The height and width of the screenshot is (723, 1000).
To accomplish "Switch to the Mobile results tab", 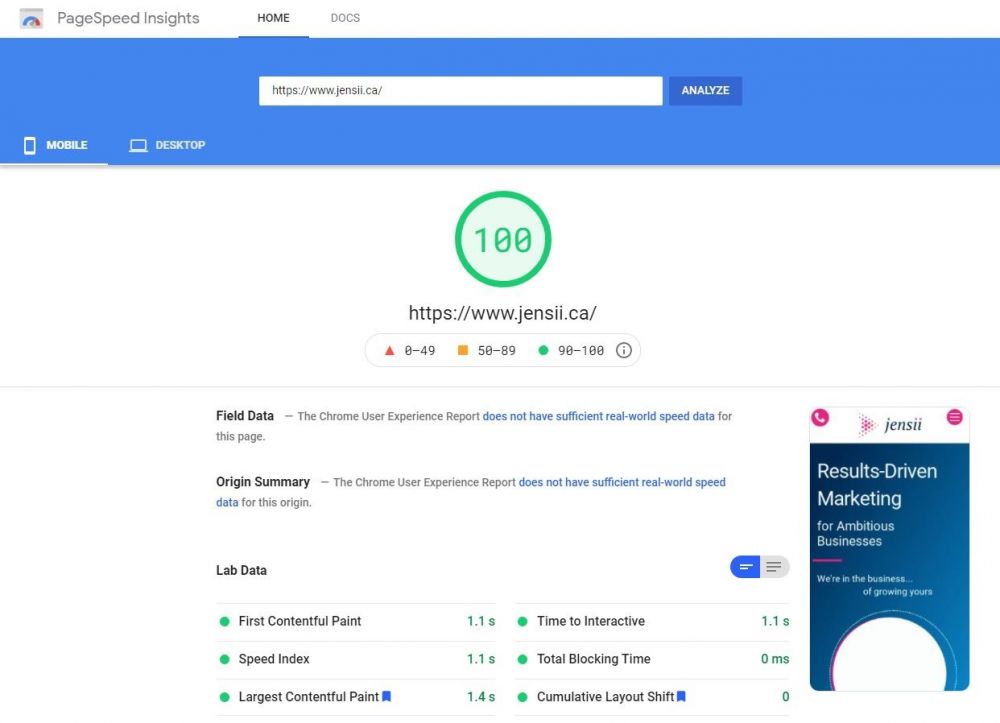I will tap(55, 145).
